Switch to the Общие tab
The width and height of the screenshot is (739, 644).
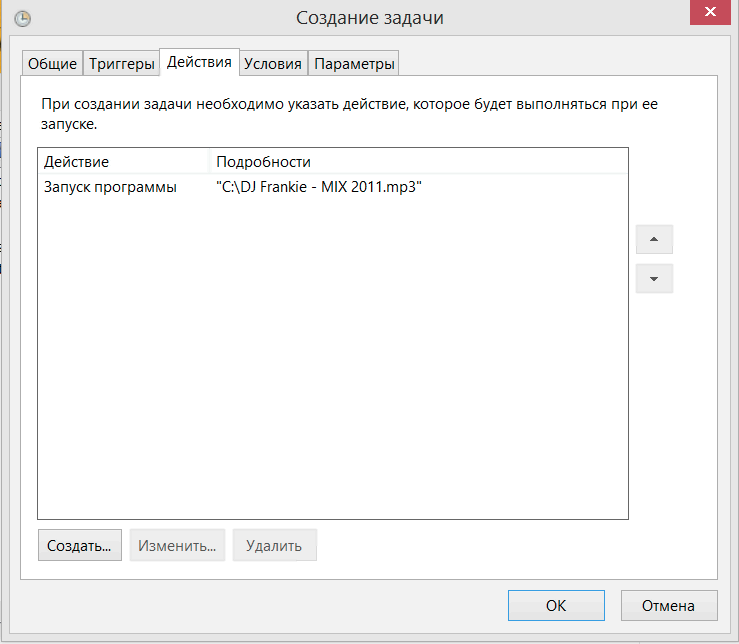click(52, 63)
